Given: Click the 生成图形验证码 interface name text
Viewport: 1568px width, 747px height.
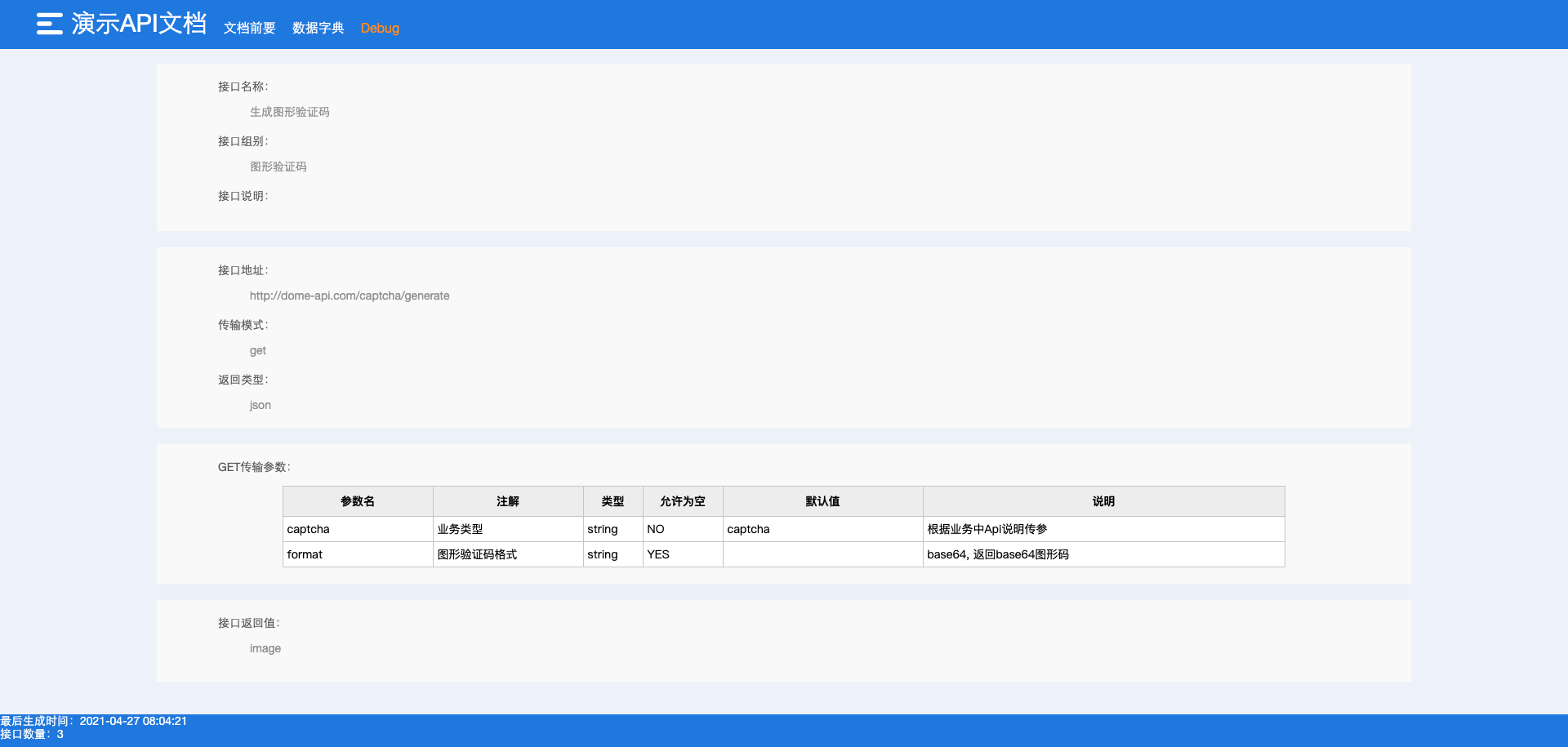Looking at the screenshot, I should [x=289, y=112].
